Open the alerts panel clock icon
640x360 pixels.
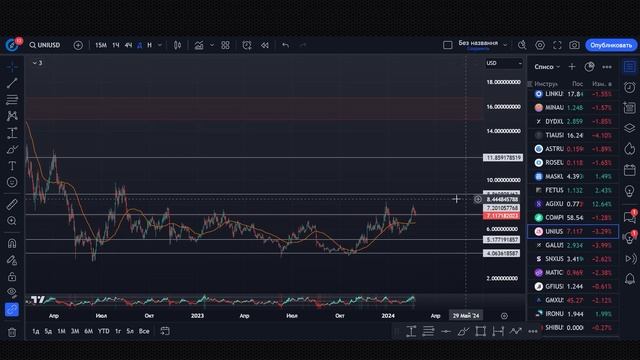click(629, 87)
